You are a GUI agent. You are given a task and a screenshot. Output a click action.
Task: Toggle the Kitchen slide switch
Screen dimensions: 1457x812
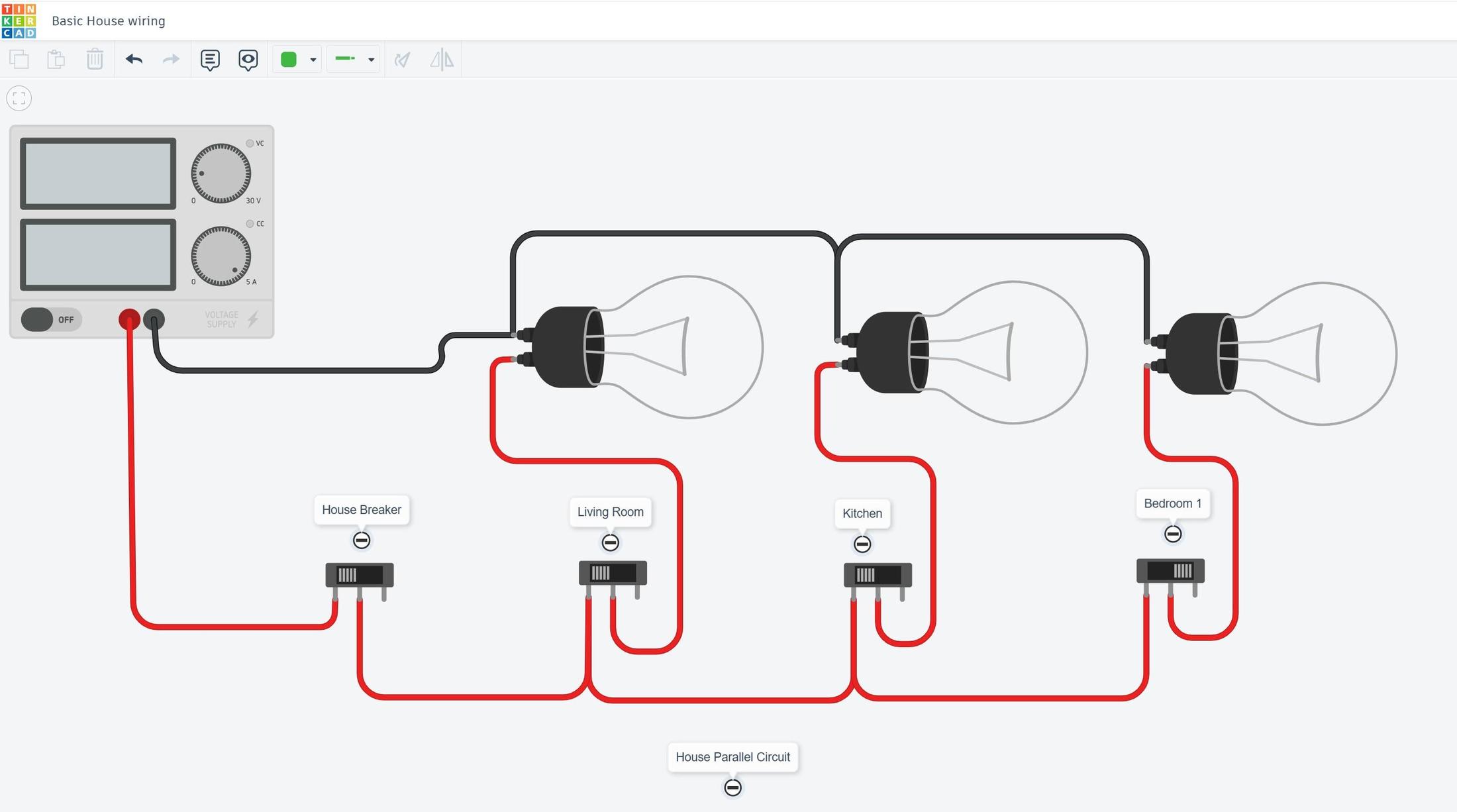tap(878, 575)
